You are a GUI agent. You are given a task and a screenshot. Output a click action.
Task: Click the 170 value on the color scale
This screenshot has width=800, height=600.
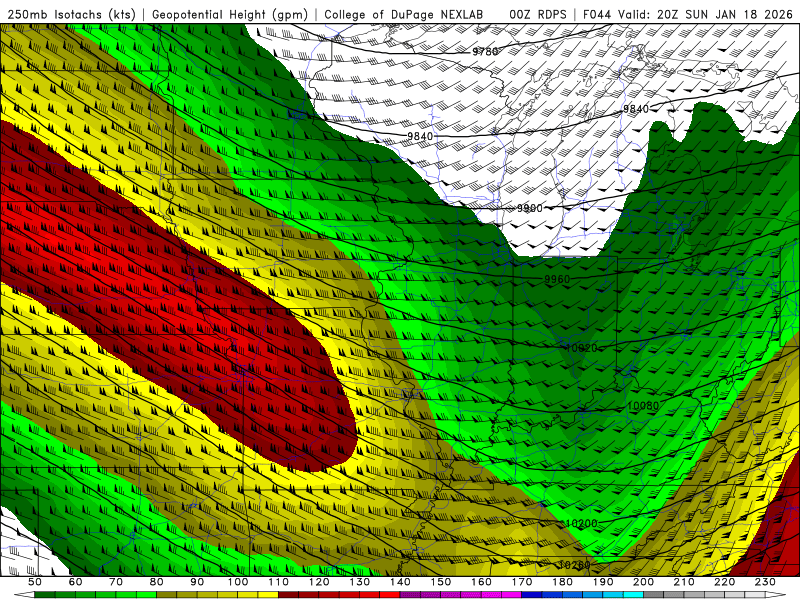pos(521,582)
